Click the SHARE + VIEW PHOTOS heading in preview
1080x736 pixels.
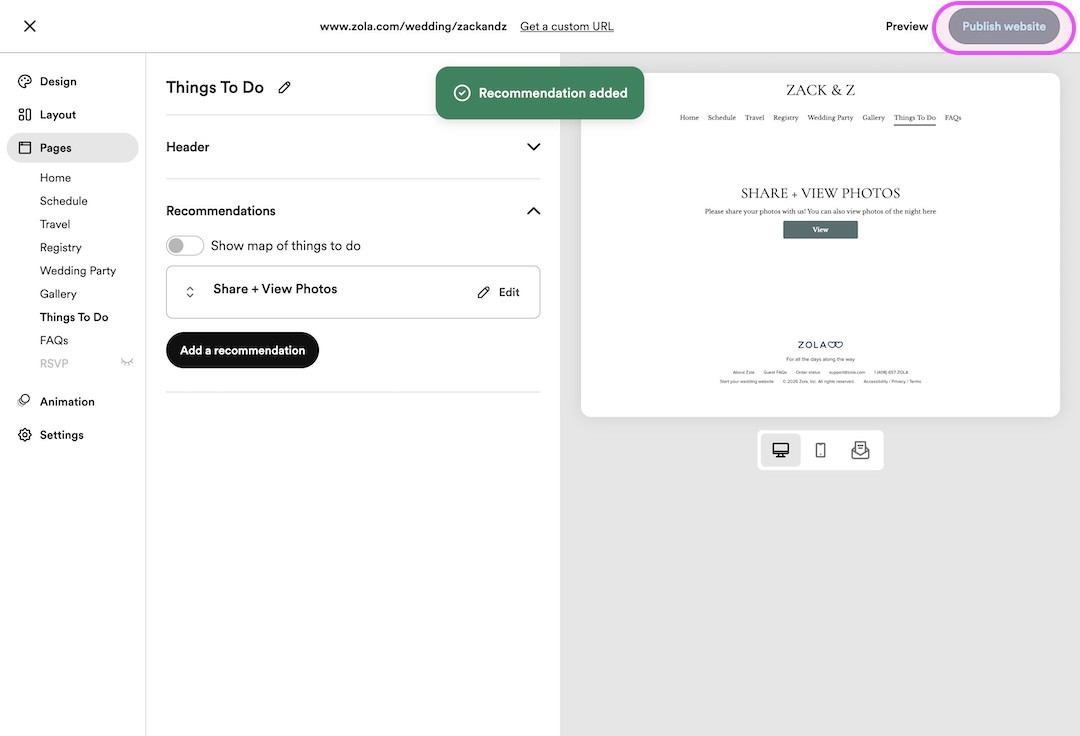tap(820, 193)
